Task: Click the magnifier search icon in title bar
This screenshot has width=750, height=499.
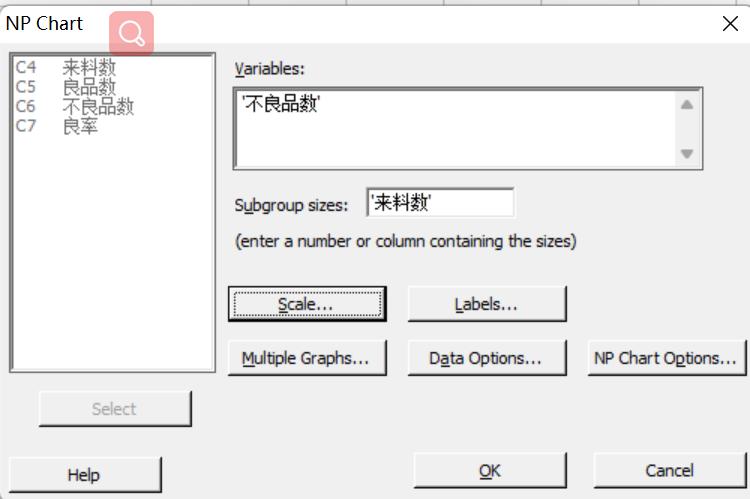Action: click(x=131, y=33)
